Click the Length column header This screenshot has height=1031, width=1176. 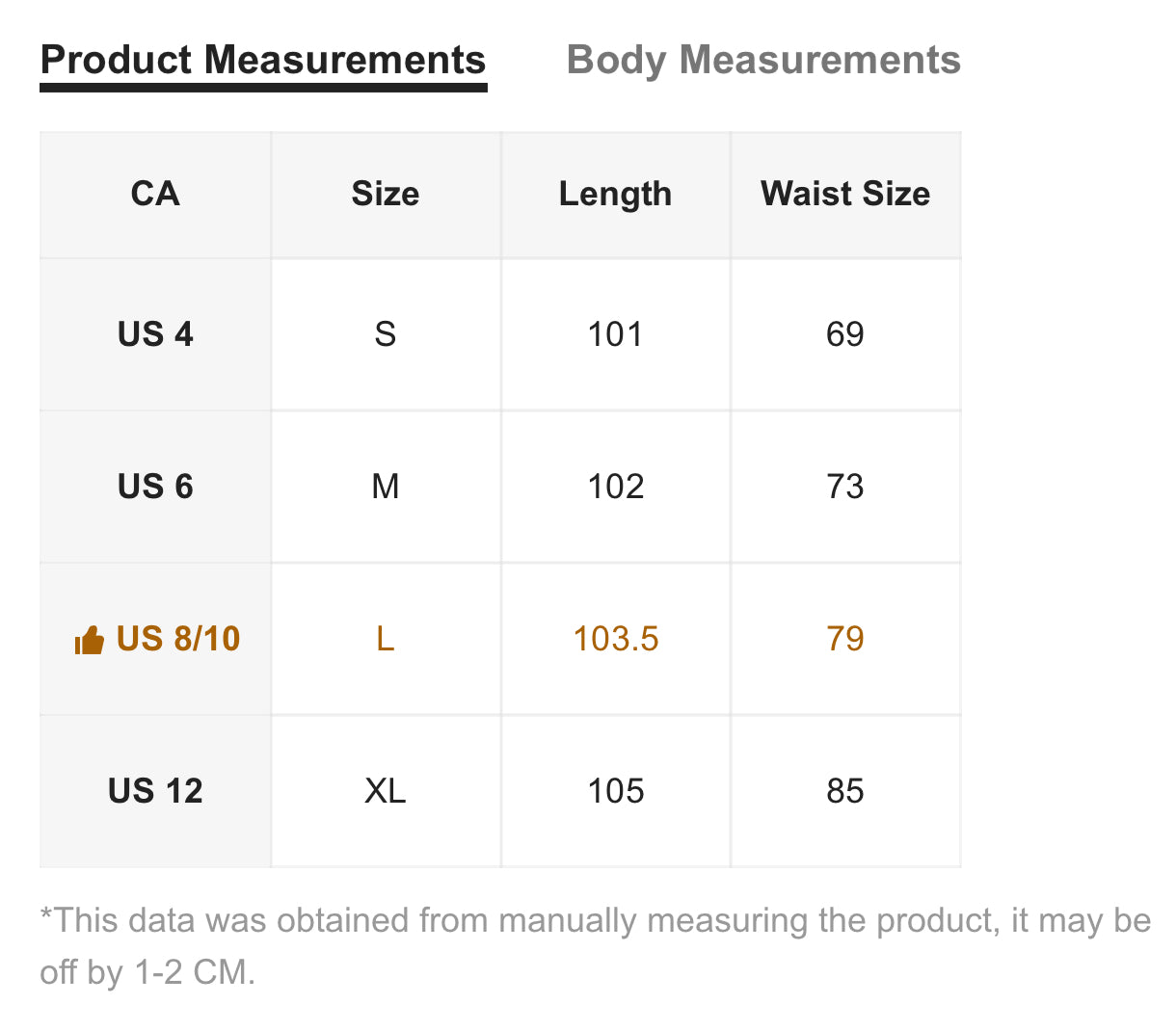(615, 194)
